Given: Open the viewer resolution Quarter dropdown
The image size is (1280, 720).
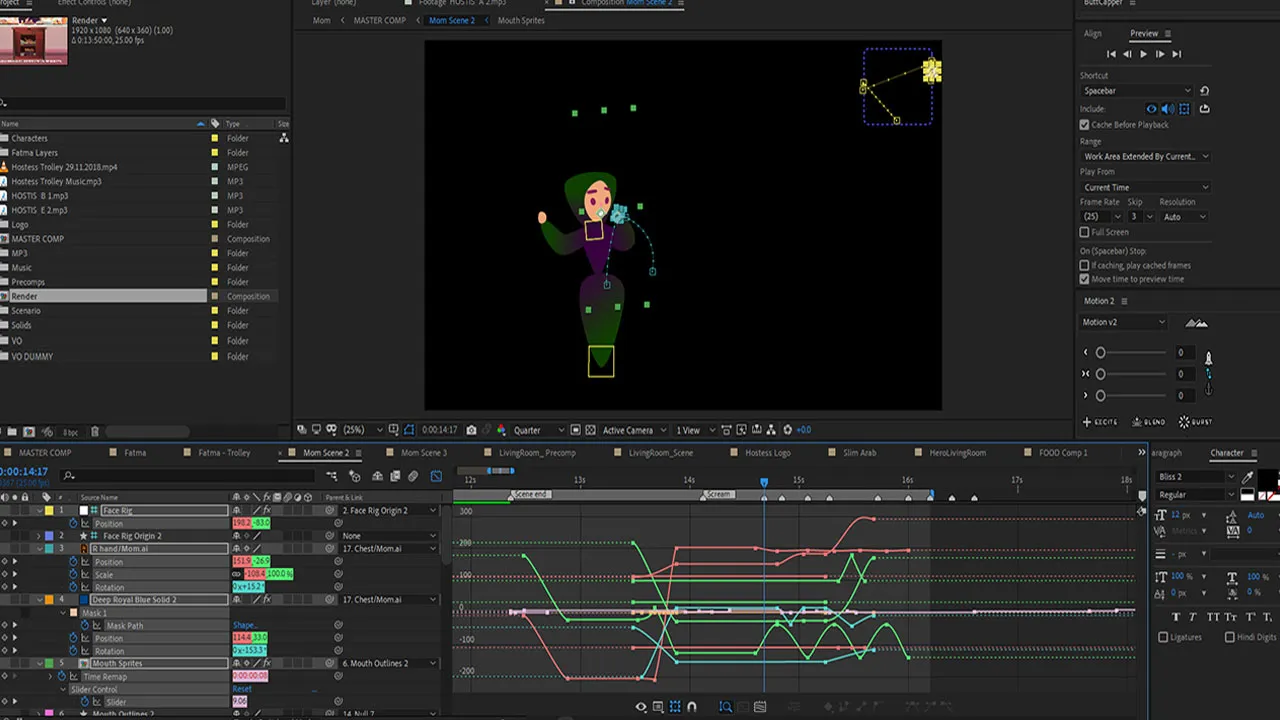Looking at the screenshot, I should [x=538, y=430].
